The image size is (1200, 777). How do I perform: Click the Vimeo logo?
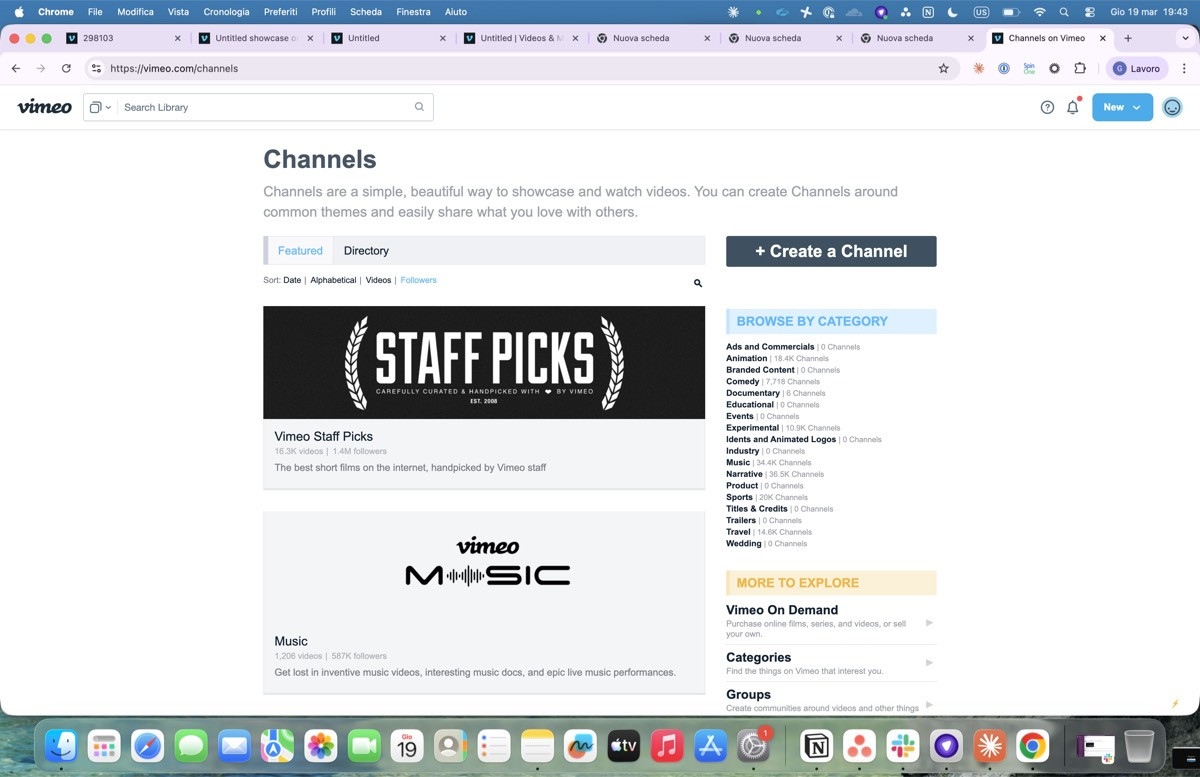44,107
